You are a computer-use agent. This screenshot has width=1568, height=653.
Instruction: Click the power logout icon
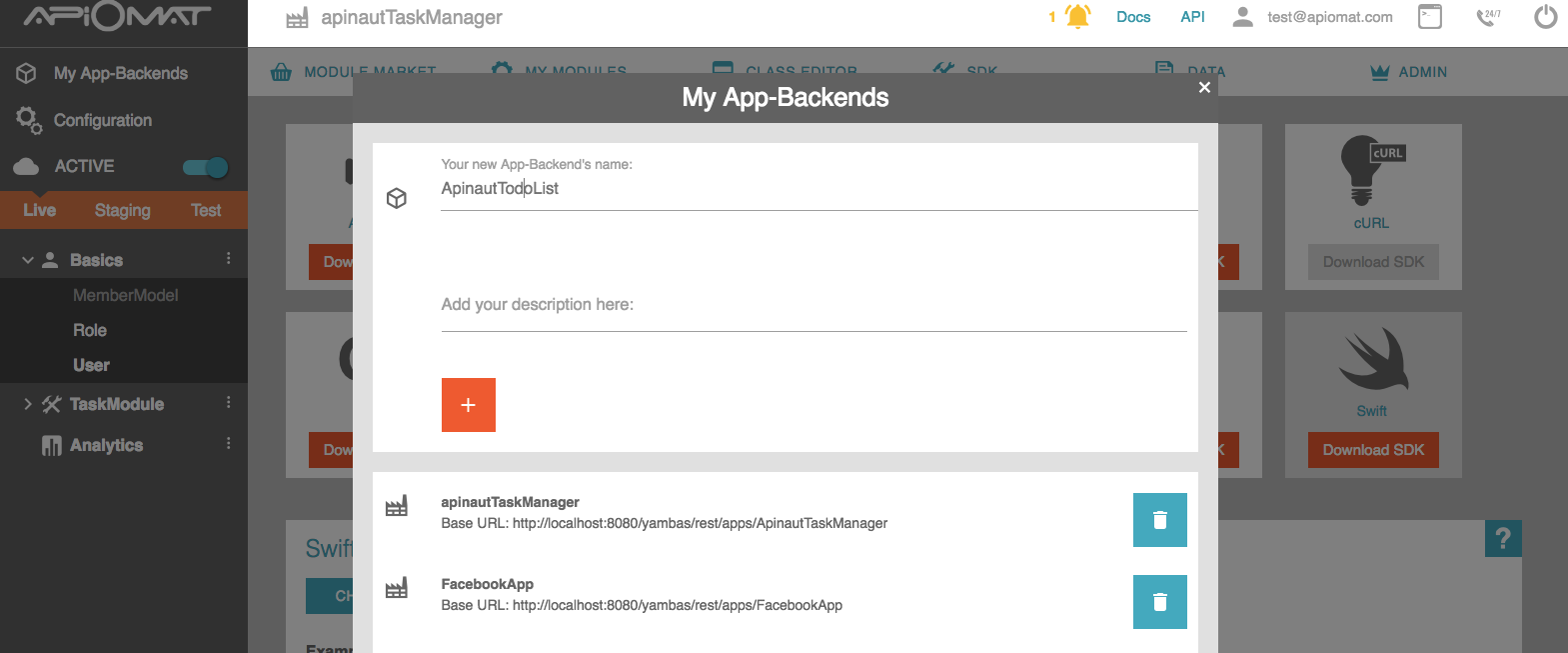pos(1546,16)
